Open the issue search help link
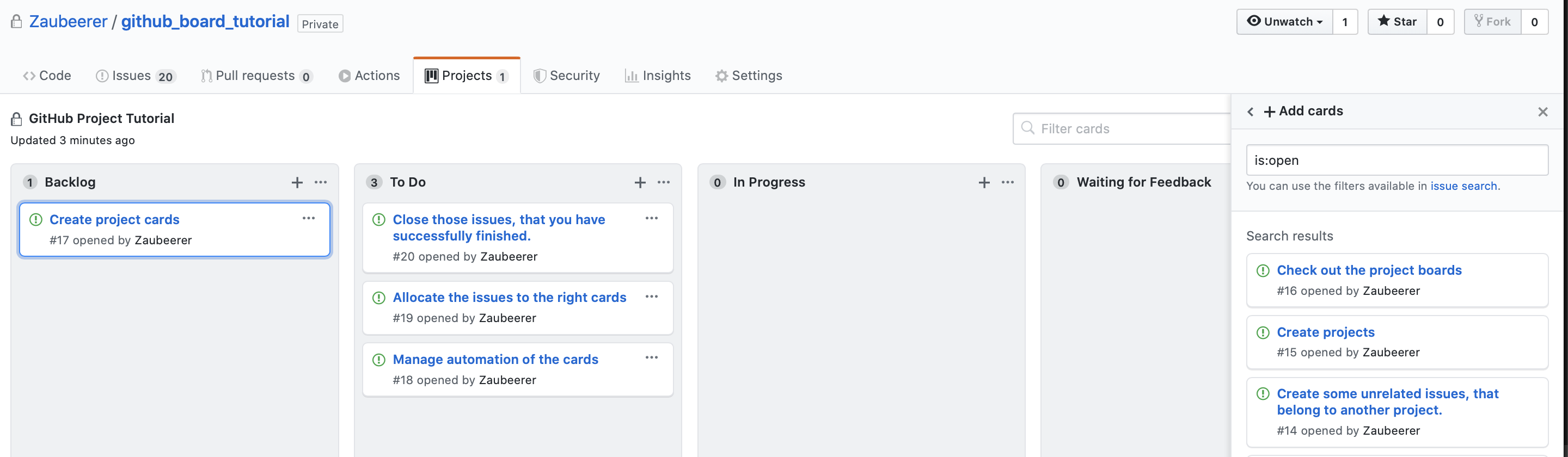This screenshot has width=1568, height=457. pyautogui.click(x=1465, y=186)
